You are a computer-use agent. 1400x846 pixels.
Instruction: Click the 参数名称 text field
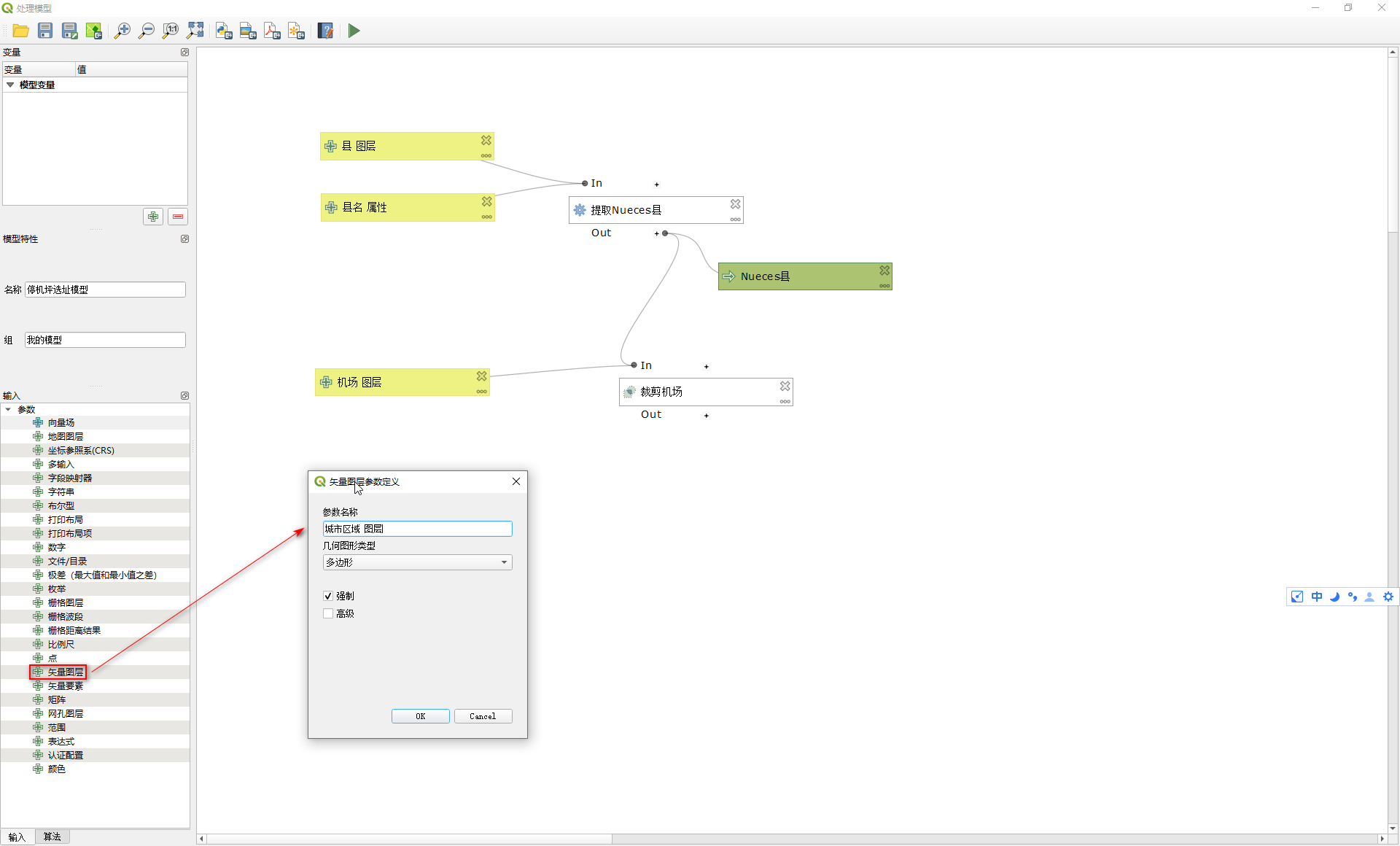coord(417,529)
